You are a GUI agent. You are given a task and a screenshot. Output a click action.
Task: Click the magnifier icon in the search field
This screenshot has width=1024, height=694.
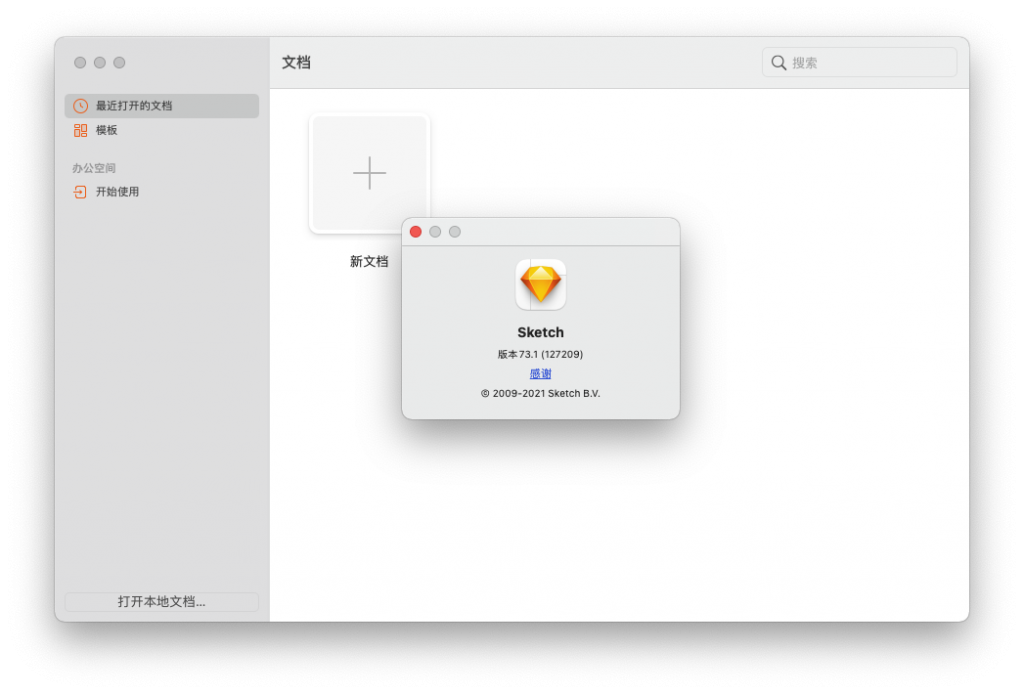point(778,63)
